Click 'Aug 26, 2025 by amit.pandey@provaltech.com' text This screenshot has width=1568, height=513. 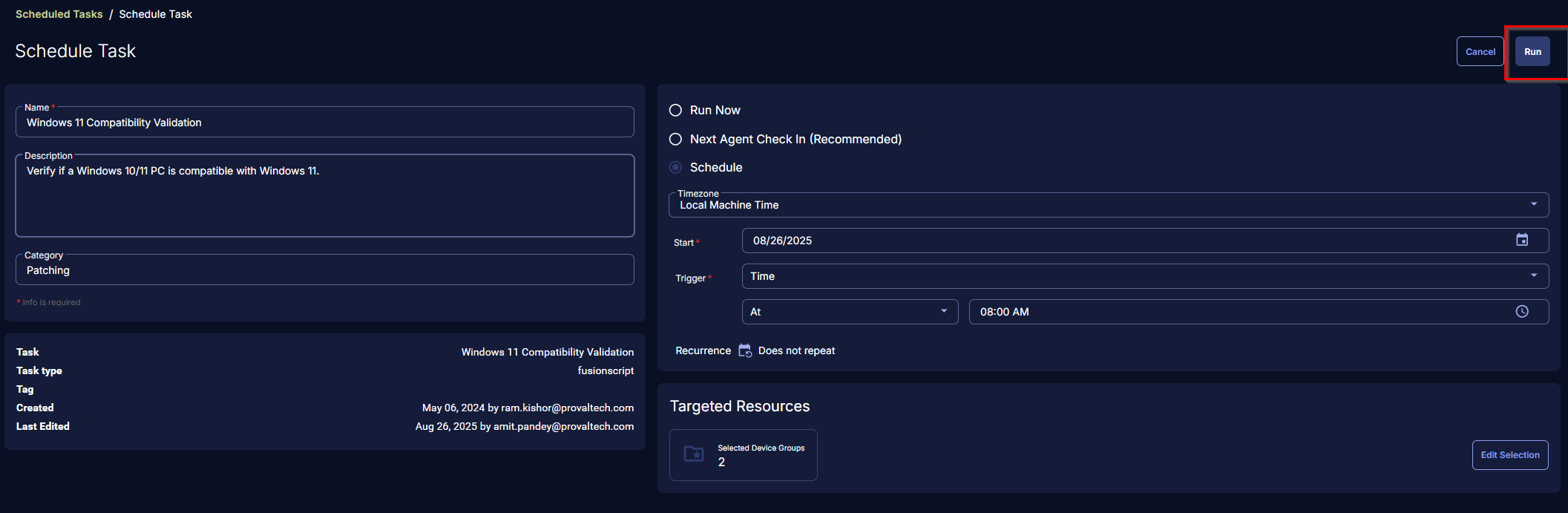[x=525, y=426]
